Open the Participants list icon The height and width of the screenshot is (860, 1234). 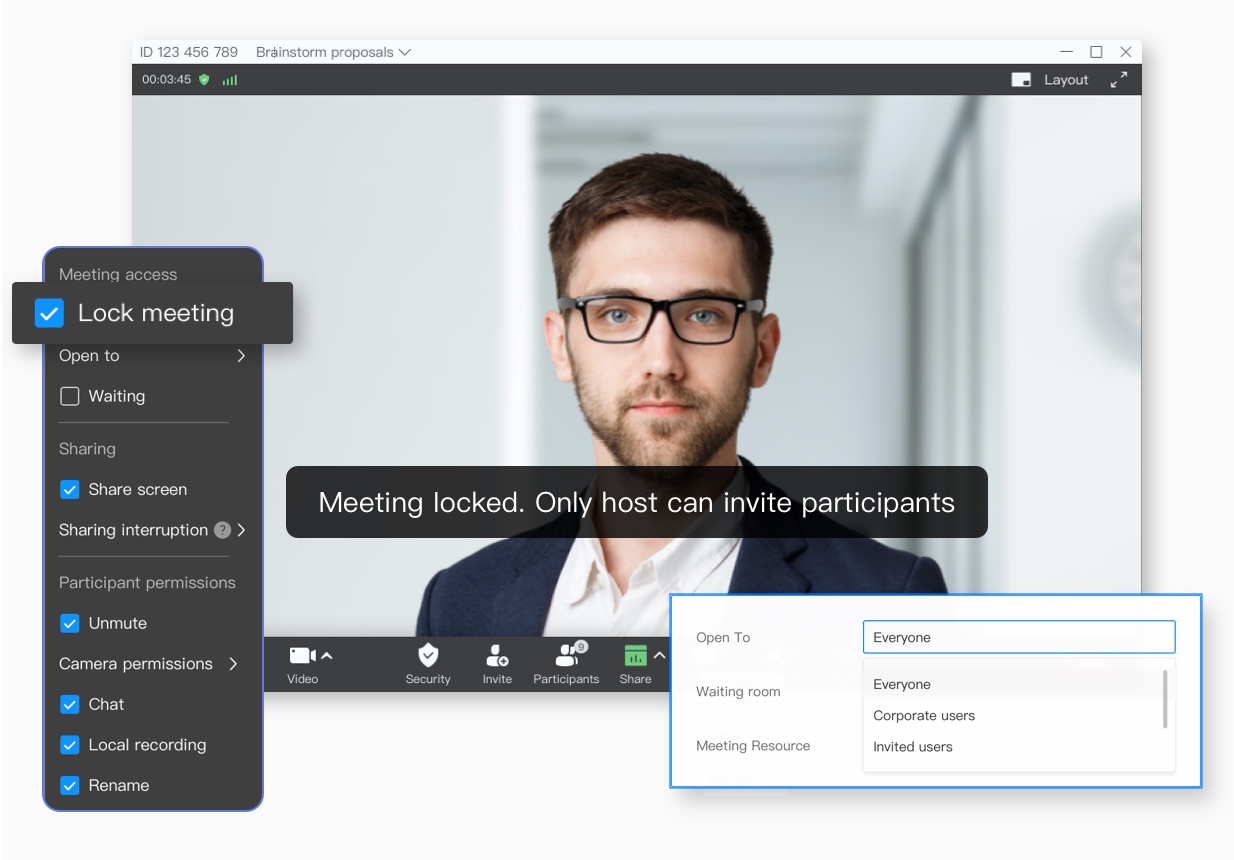pos(567,656)
